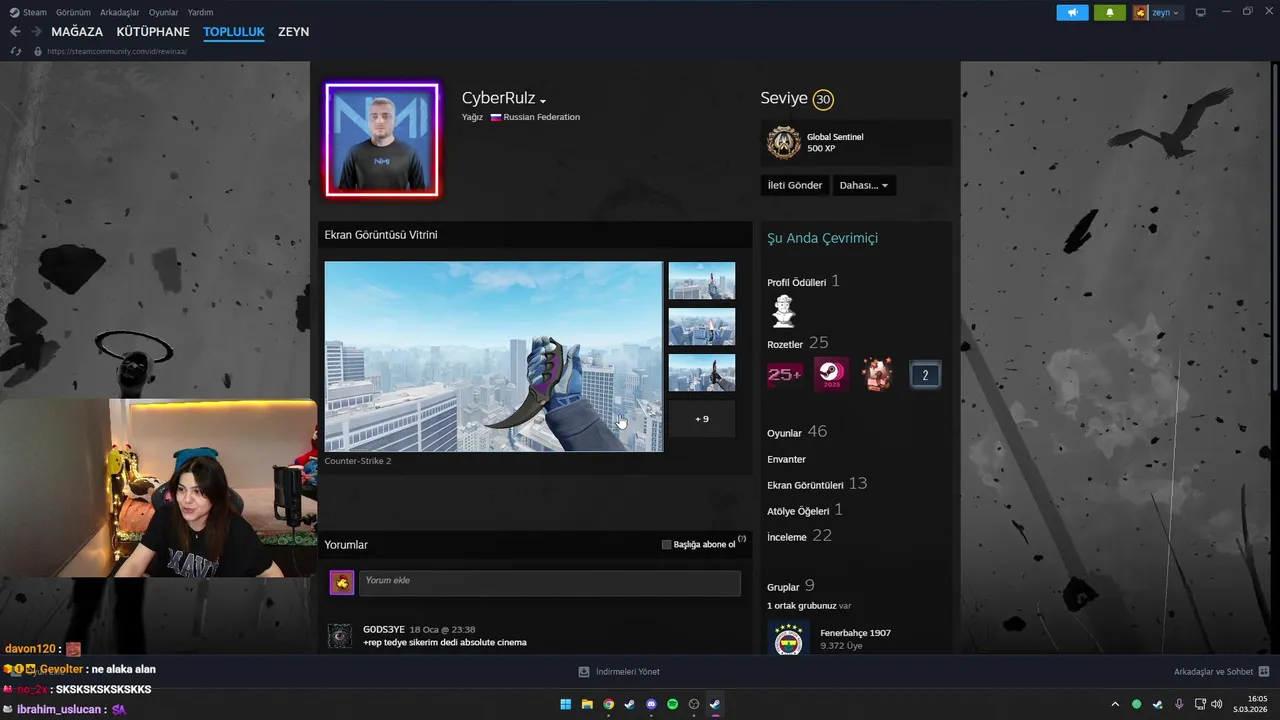Click the volume speaker tray icon
The height and width of the screenshot is (720, 1280).
[x=1217, y=704]
